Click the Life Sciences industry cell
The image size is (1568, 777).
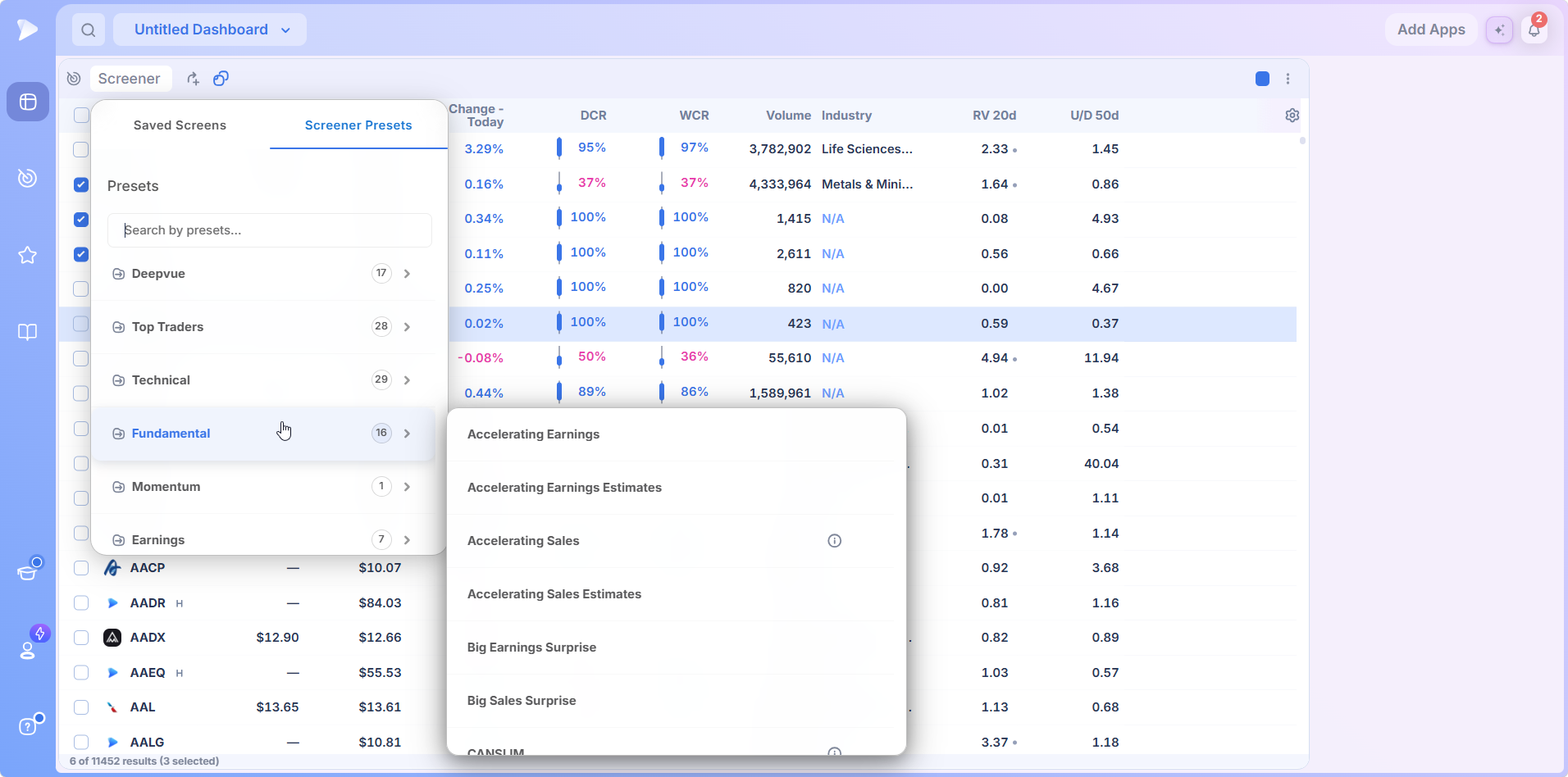(867, 149)
